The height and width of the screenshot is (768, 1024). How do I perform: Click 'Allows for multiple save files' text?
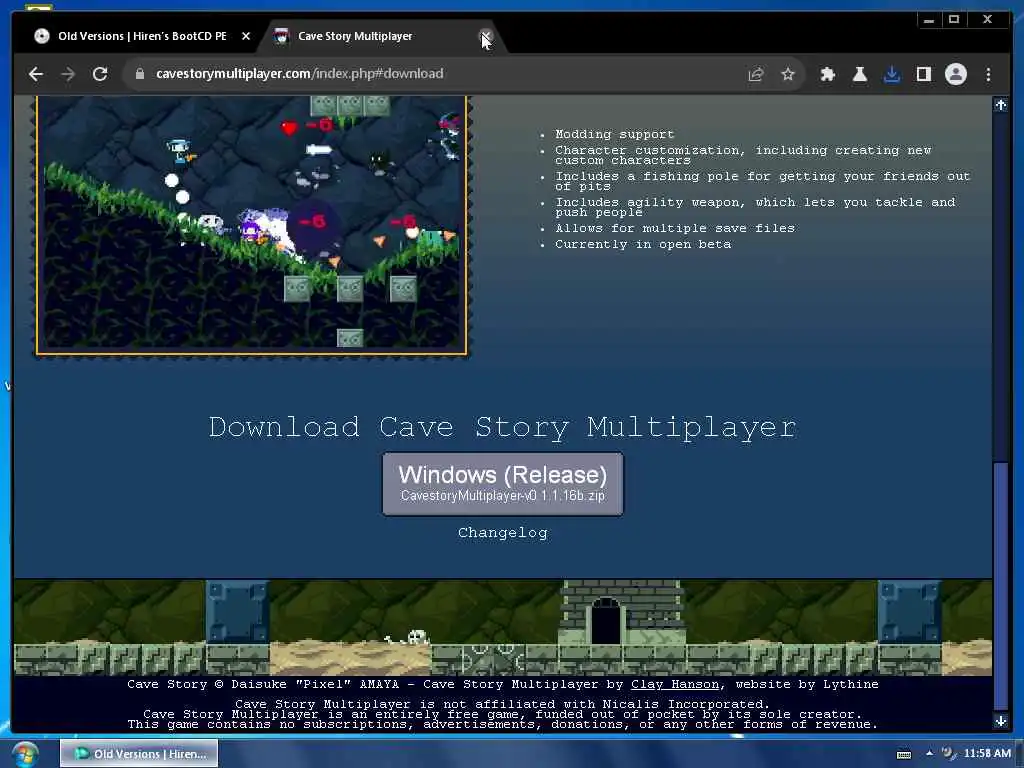(675, 228)
